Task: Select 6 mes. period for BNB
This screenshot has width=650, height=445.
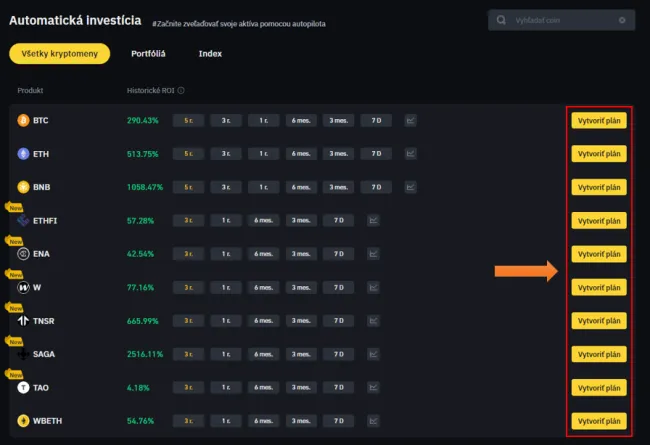Action: 301,187
